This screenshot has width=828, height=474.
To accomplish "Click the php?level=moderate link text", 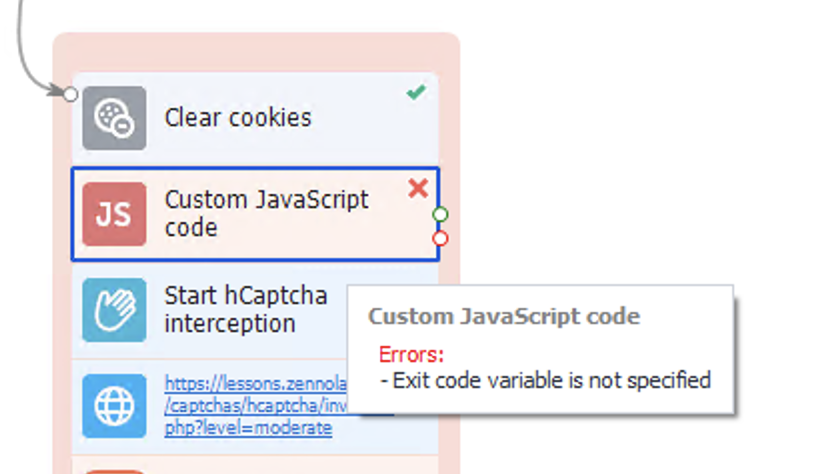I will [x=248, y=428].
